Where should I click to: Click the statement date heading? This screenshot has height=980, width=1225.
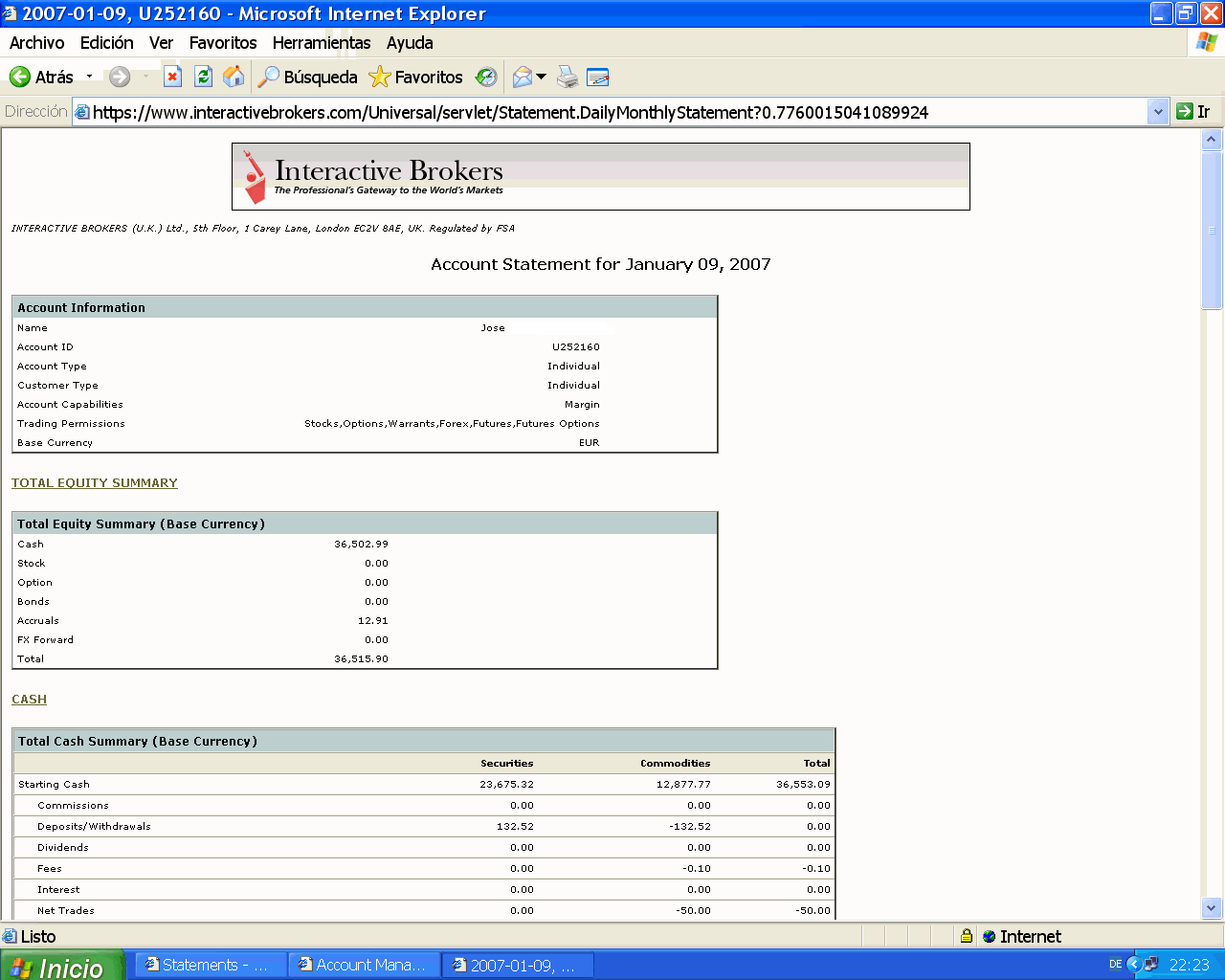coord(601,264)
